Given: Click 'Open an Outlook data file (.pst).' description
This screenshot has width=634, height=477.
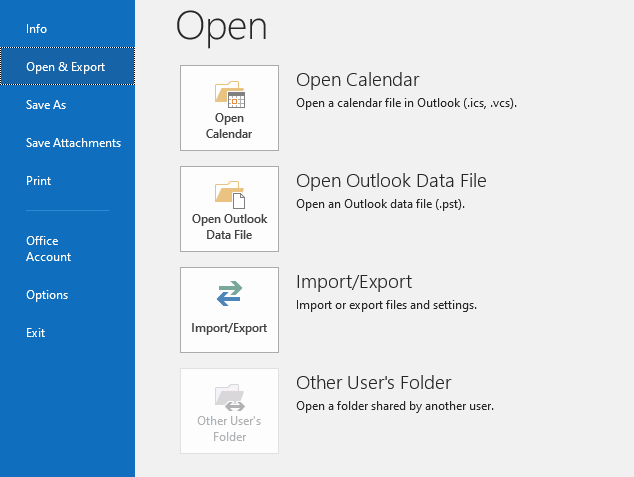Looking at the screenshot, I should (x=380, y=204).
